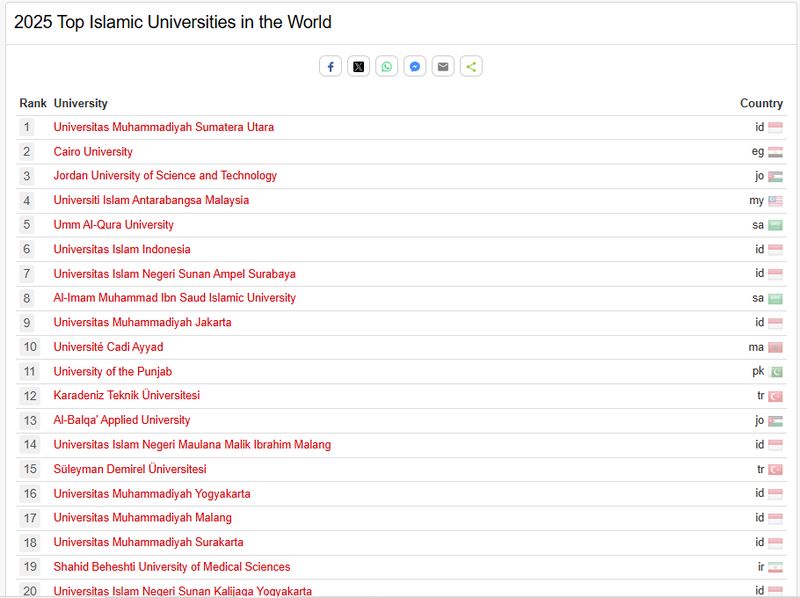Viewport: 800px width, 598px height.
Task: Click country code 'pk' for Punjab
Action: (x=758, y=371)
